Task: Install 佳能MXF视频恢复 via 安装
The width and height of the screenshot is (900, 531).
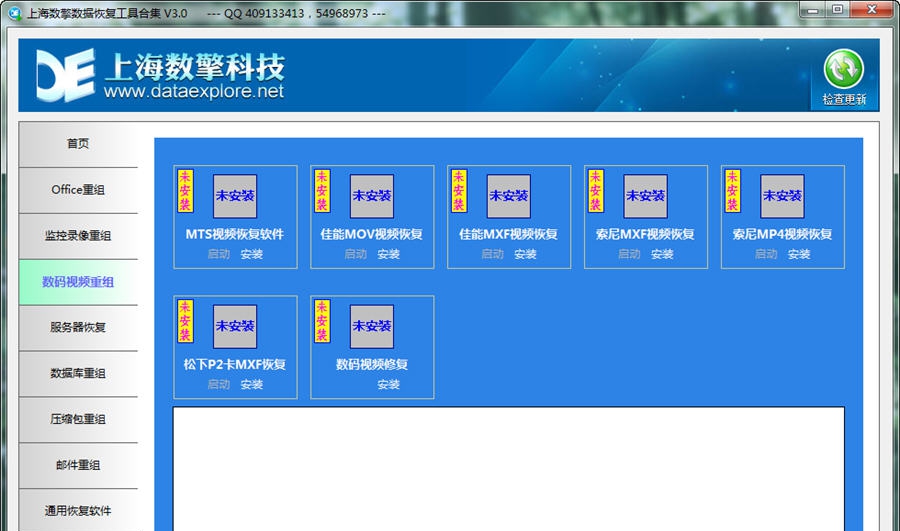Action: pyautogui.click(x=525, y=254)
